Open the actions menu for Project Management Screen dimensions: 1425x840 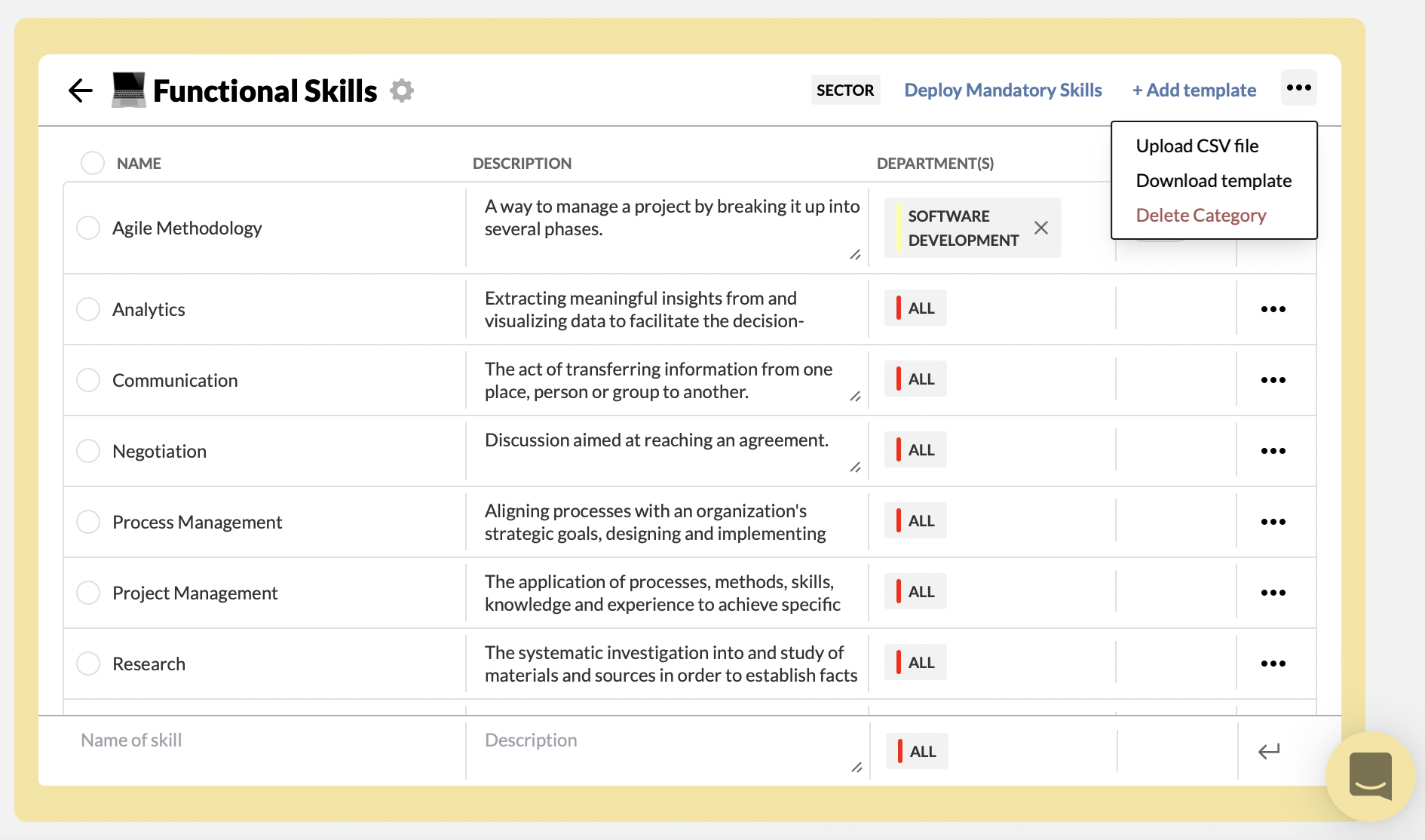coord(1273,593)
